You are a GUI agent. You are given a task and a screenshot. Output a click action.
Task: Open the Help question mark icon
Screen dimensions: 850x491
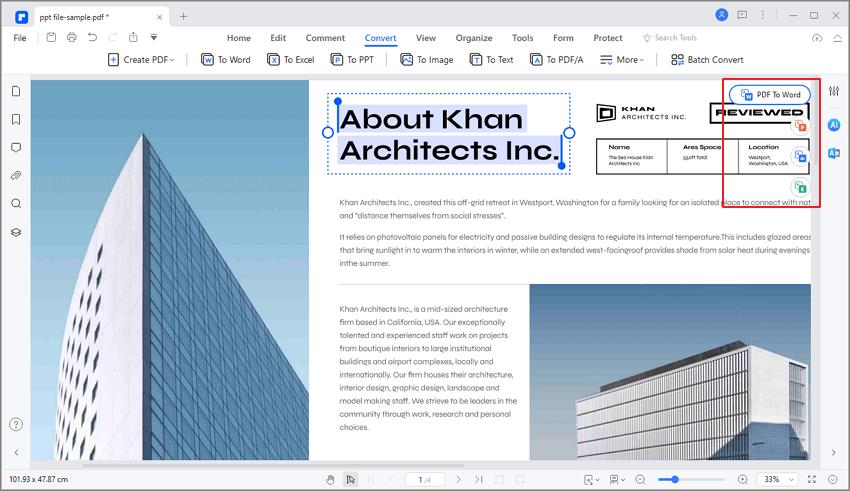[16, 424]
